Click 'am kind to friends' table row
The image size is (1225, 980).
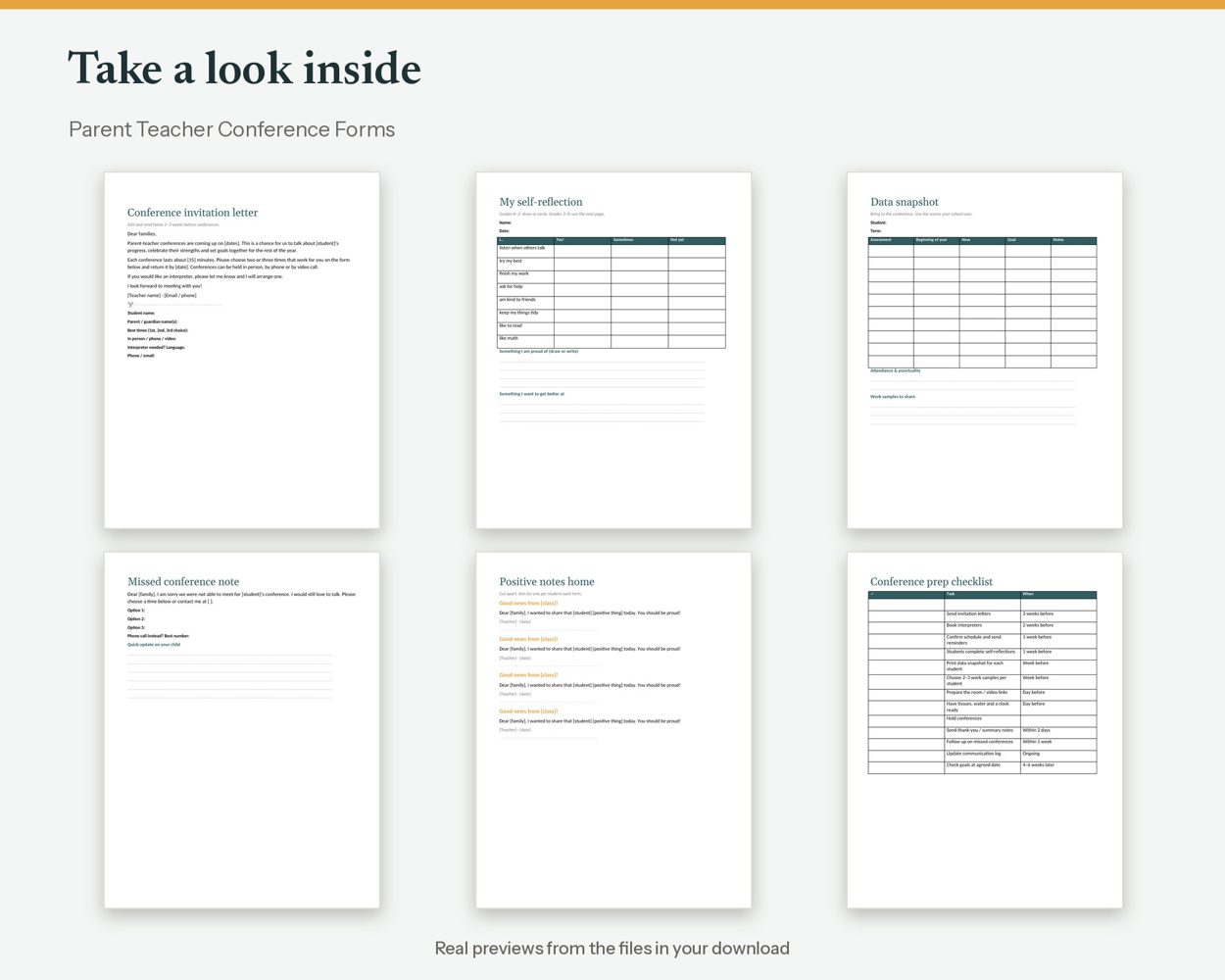tap(612, 303)
